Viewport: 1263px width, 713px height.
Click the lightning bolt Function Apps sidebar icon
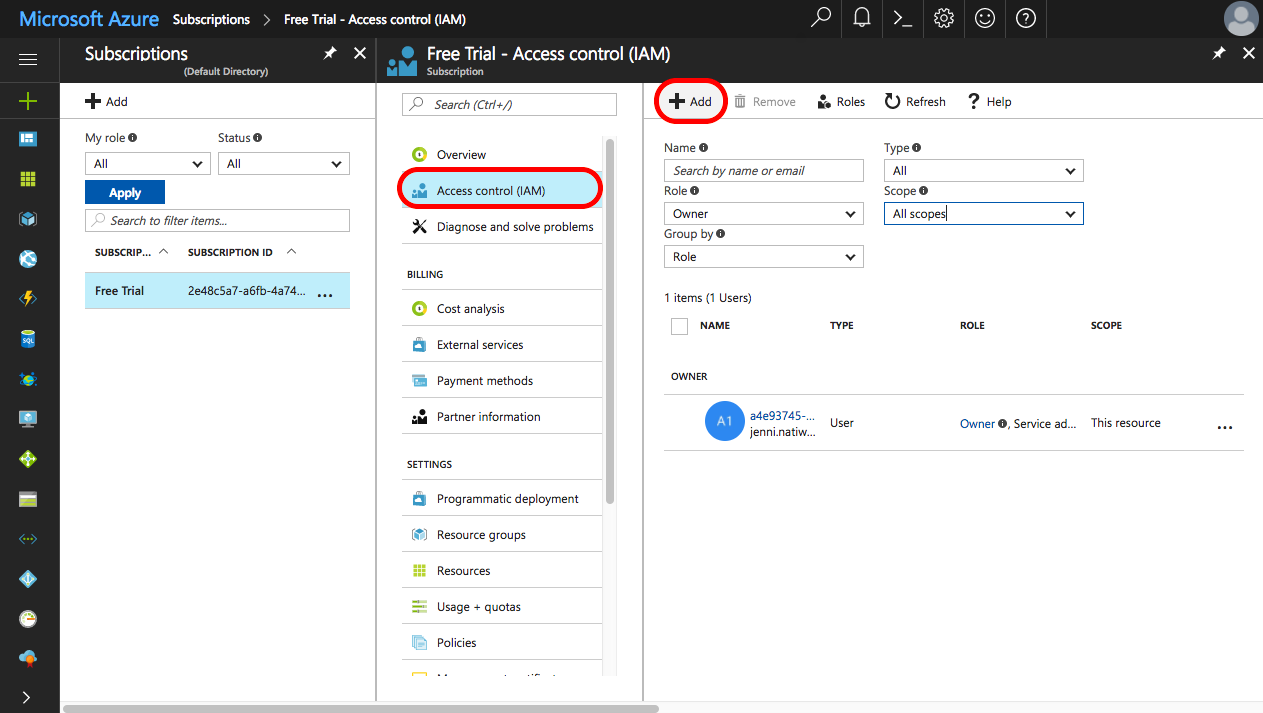pos(28,299)
